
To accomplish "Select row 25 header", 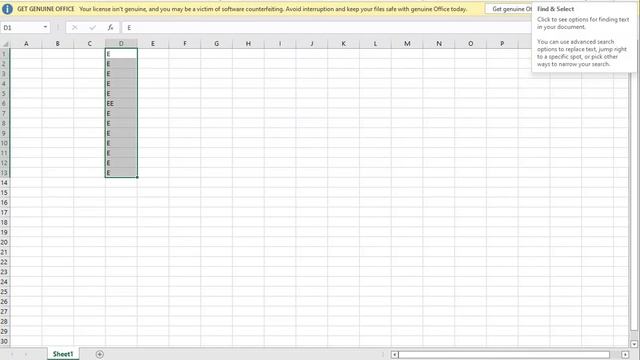I will pos(4,292).
